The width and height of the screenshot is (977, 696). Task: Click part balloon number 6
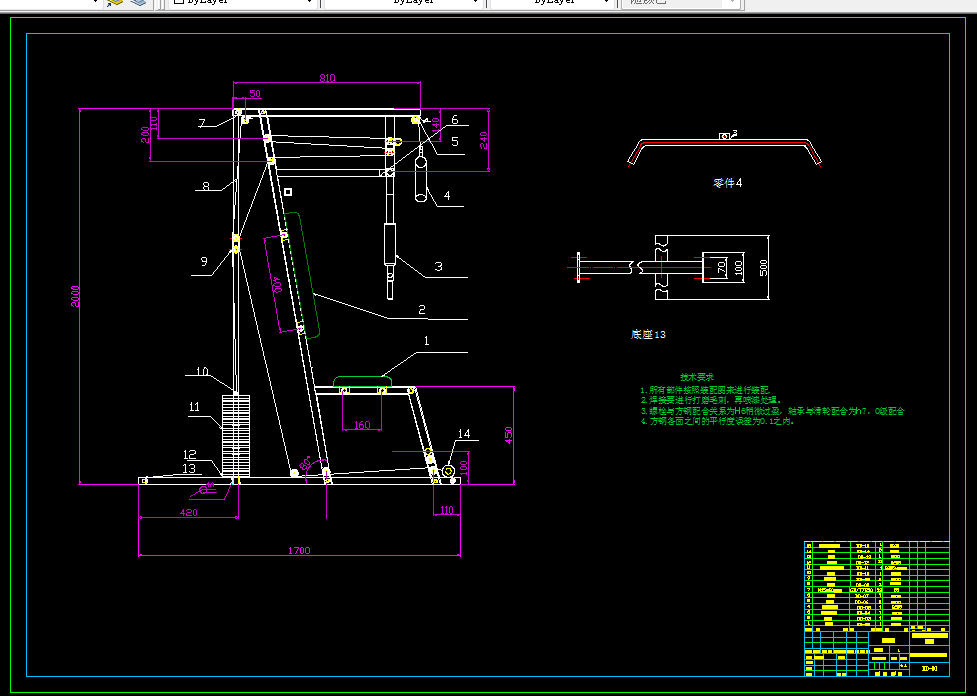[454, 120]
